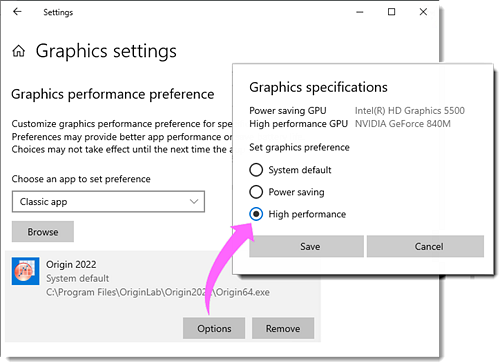Click the Settings window title text

(58, 12)
